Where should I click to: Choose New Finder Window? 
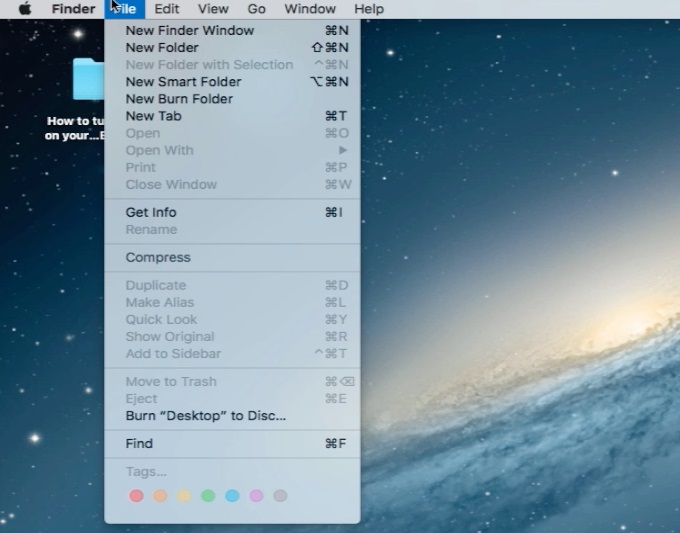(232, 30)
